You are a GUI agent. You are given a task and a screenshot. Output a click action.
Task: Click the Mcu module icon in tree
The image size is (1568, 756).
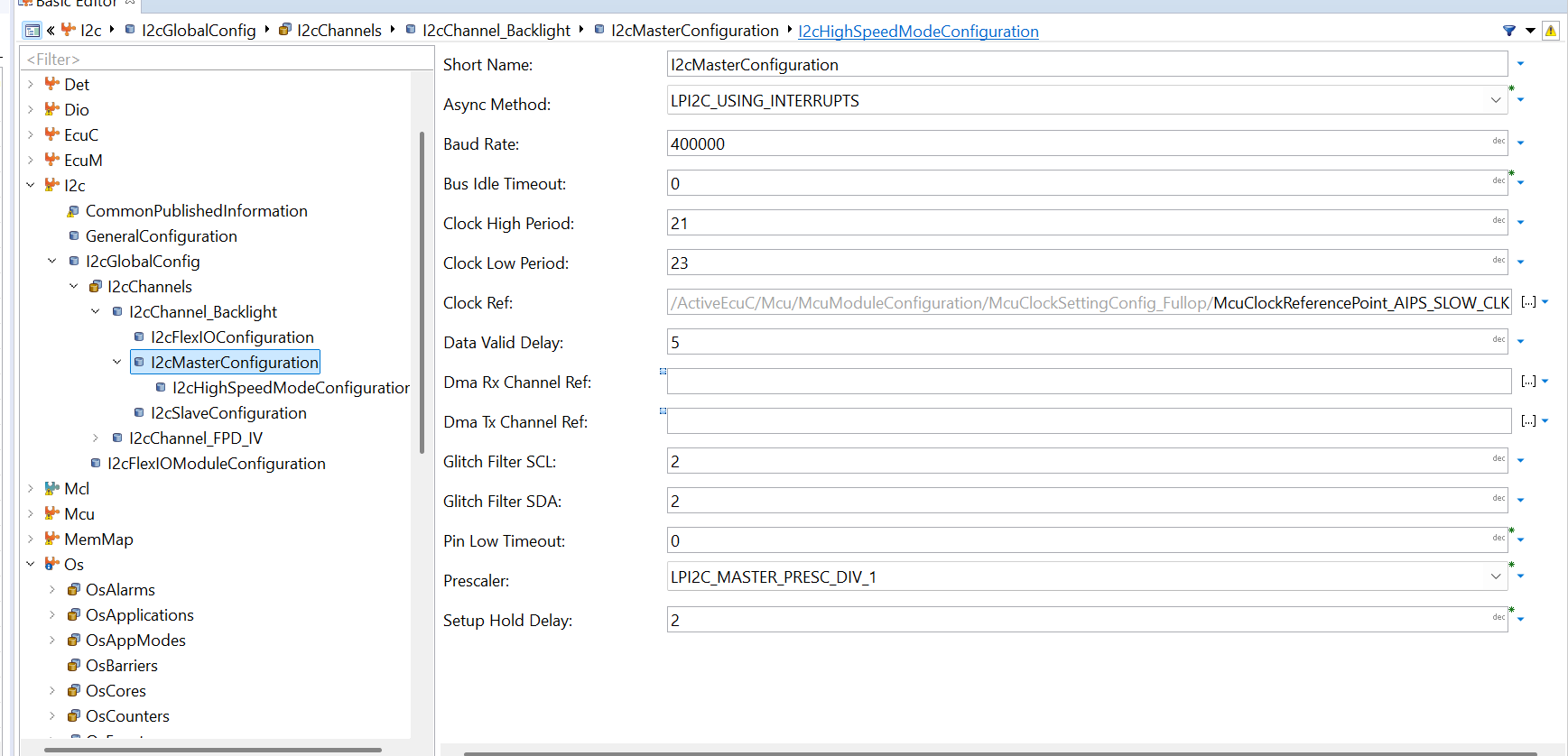pos(52,513)
